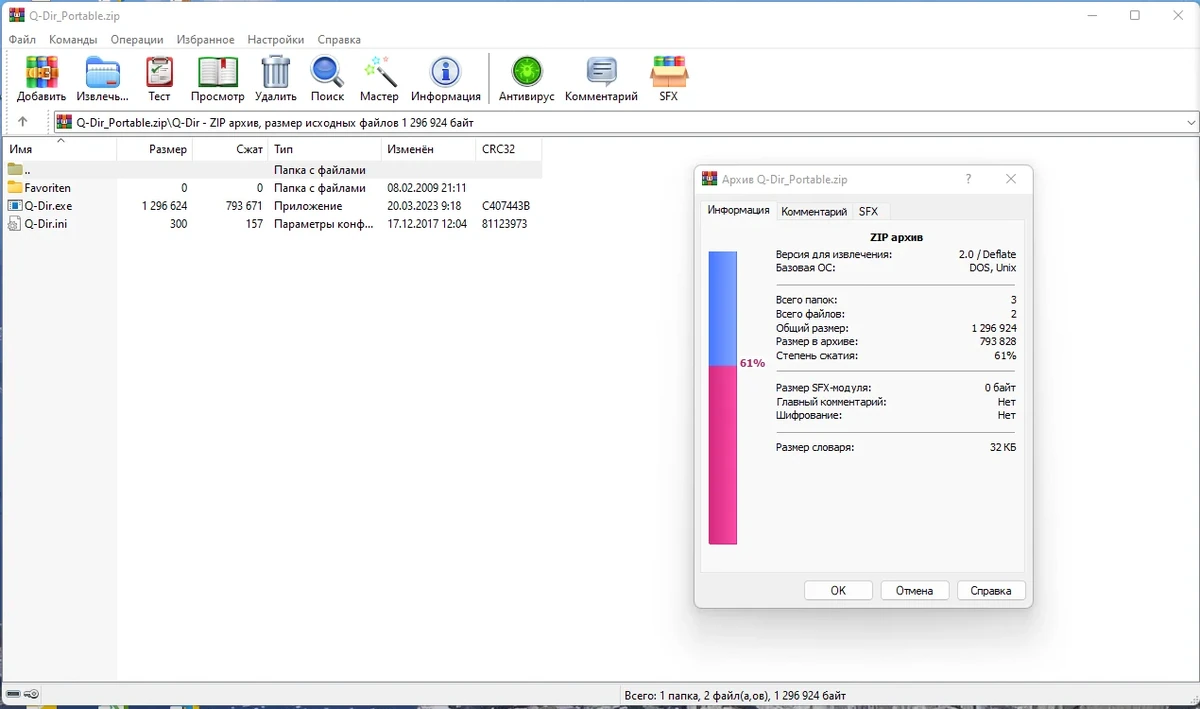
Task: Click the Отмена button
Action: [914, 590]
